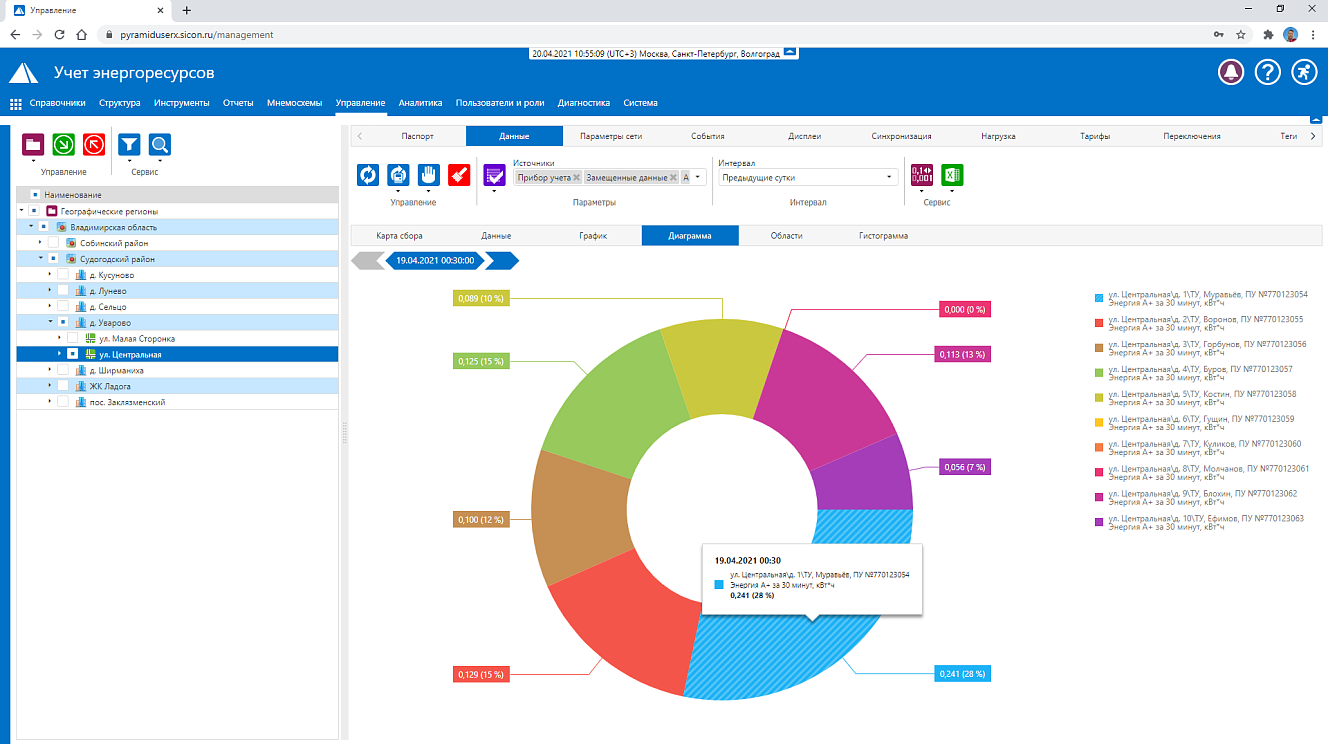1328x744 pixels.
Task: Click the blue hand manual input icon
Action: [x=429, y=175]
